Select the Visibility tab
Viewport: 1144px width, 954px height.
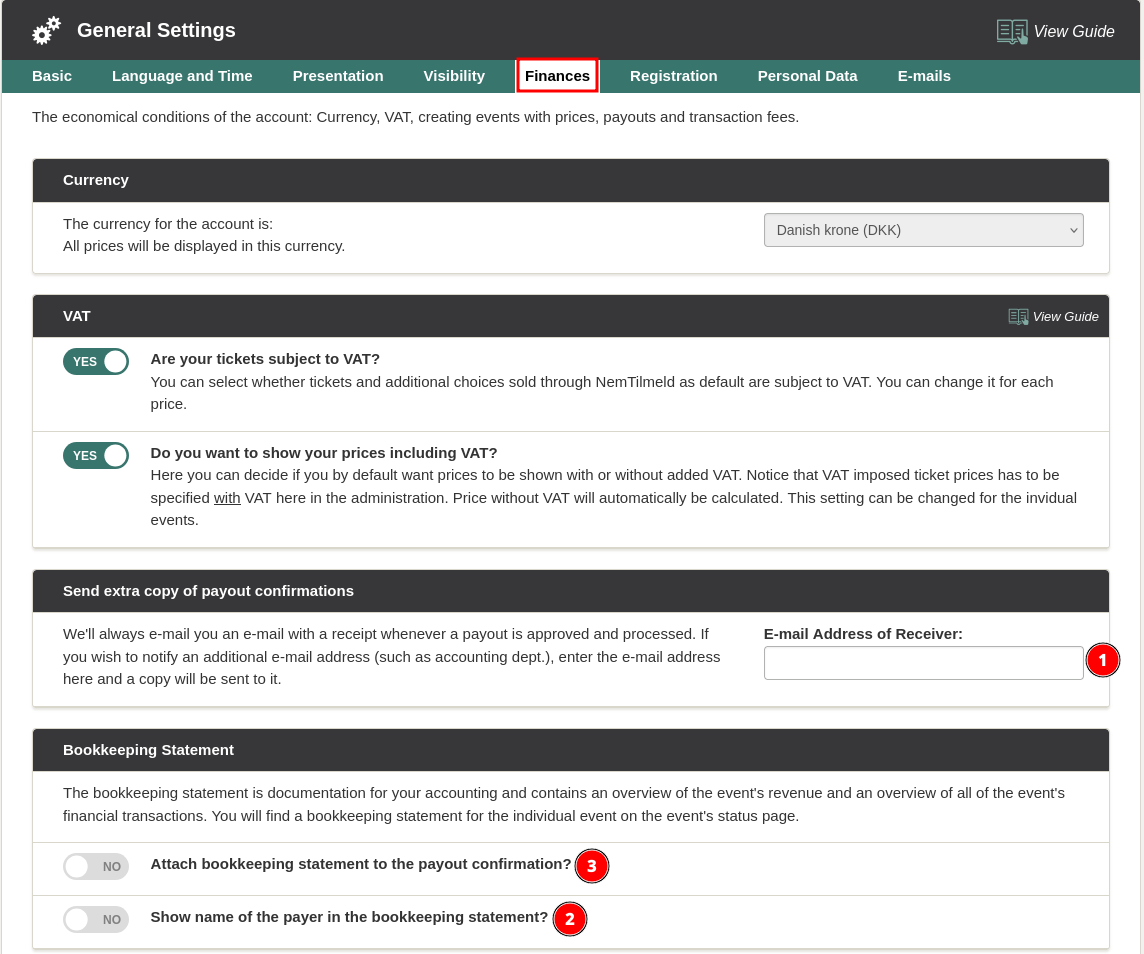[454, 76]
